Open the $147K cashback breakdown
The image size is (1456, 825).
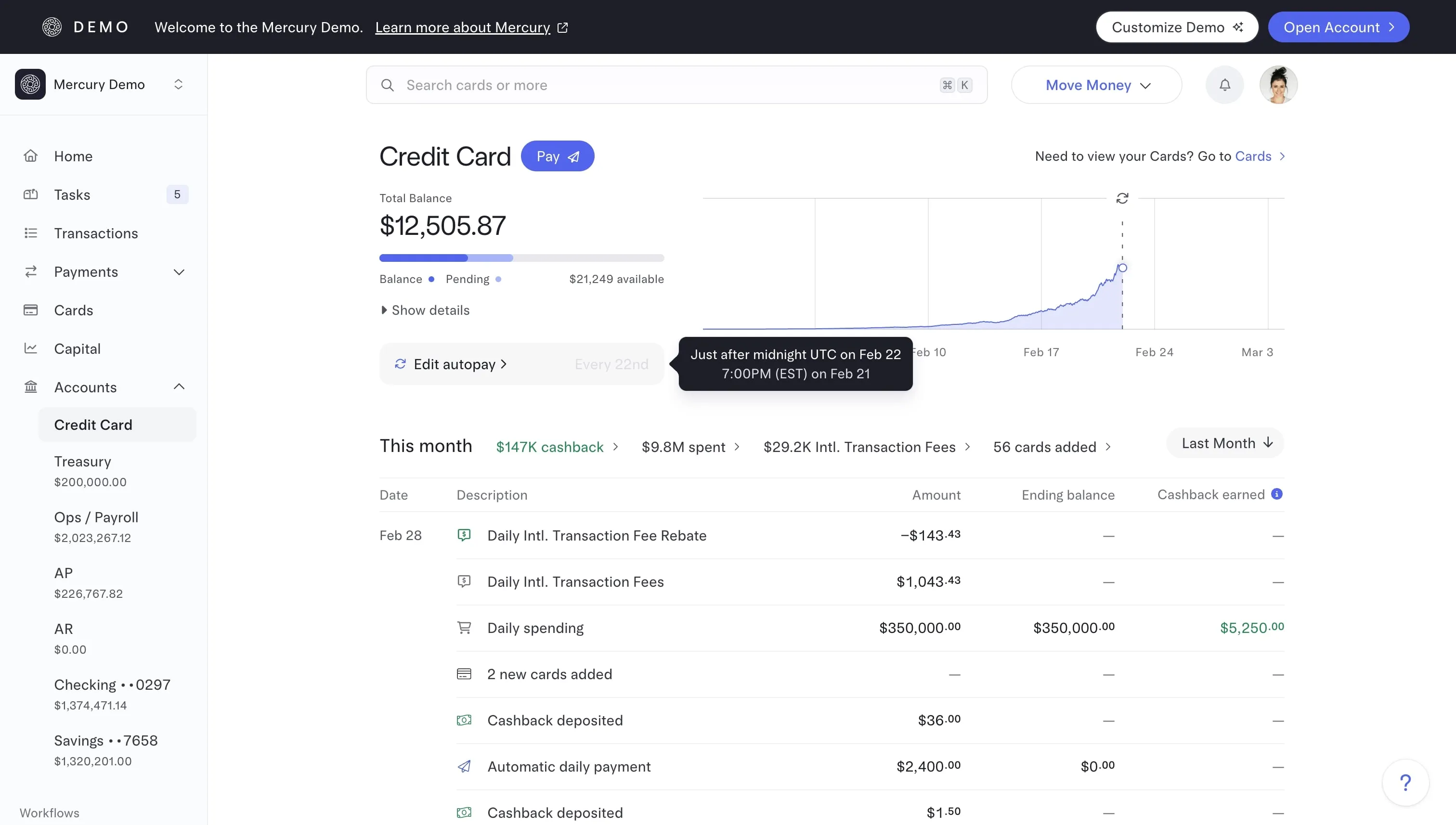(557, 447)
